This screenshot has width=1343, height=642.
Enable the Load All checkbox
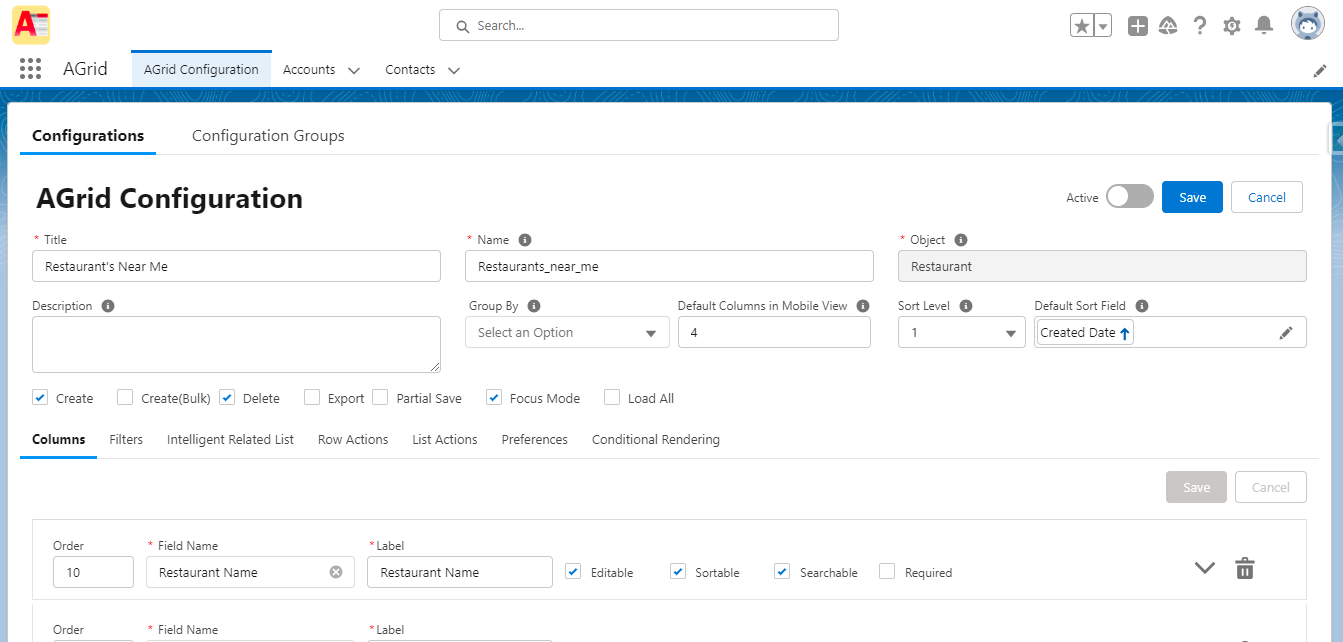(x=612, y=397)
